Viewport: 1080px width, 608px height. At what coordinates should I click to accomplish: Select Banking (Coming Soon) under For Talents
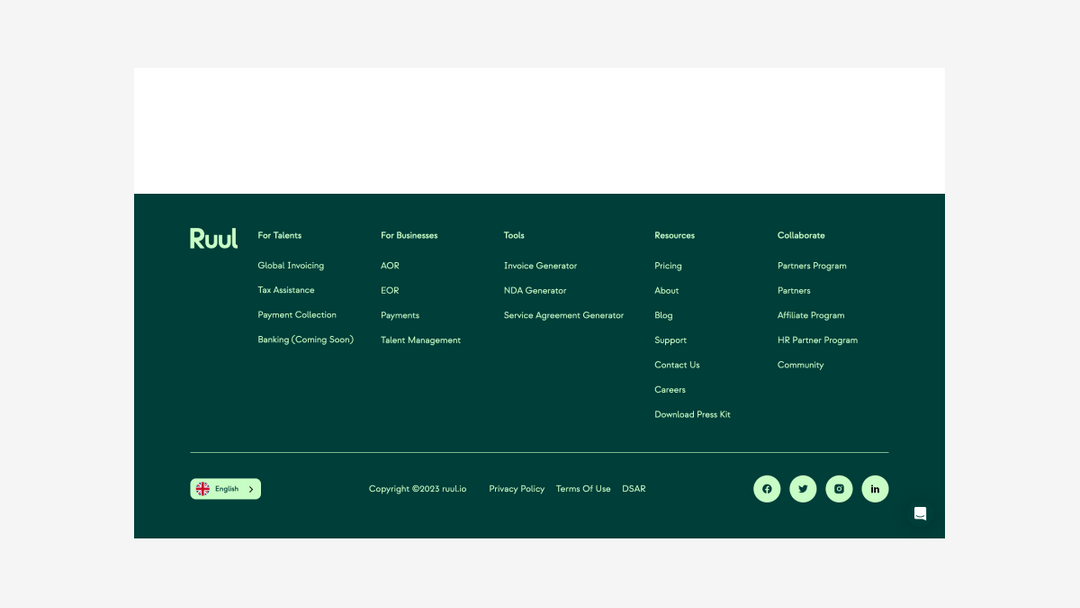[305, 339]
